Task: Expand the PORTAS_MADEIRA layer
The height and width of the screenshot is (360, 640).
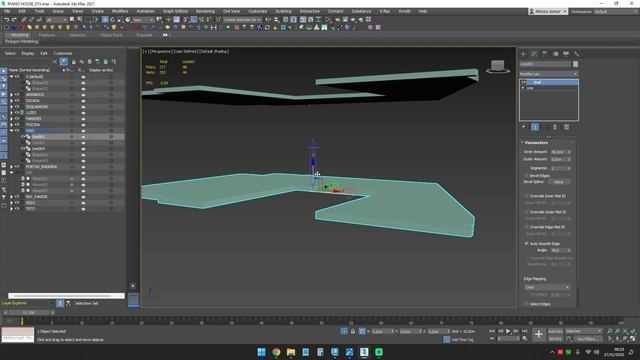Action: 11,167
